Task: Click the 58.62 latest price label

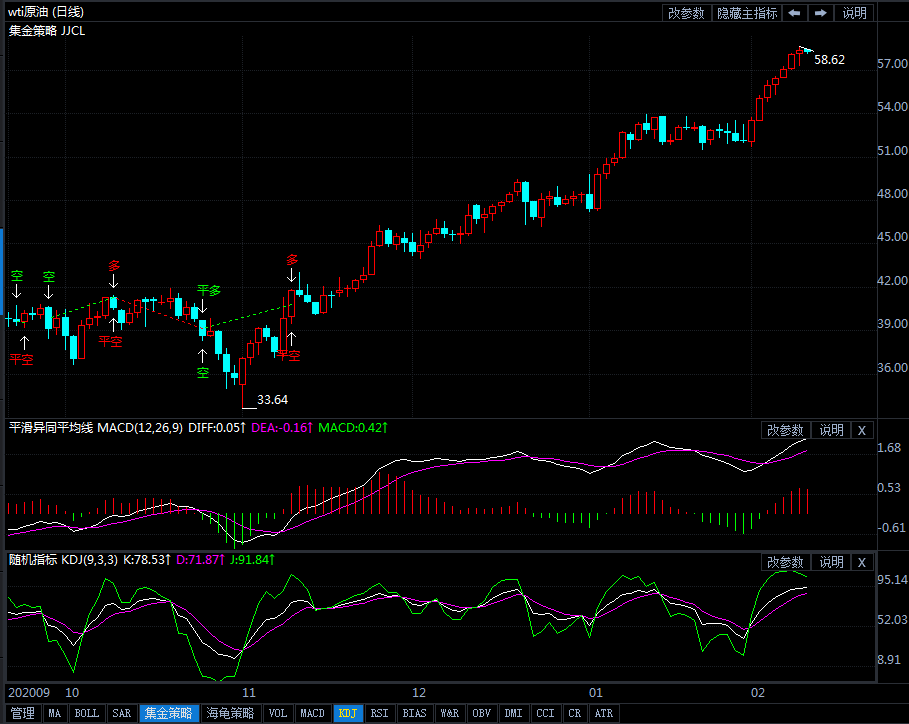Action: [x=829, y=60]
